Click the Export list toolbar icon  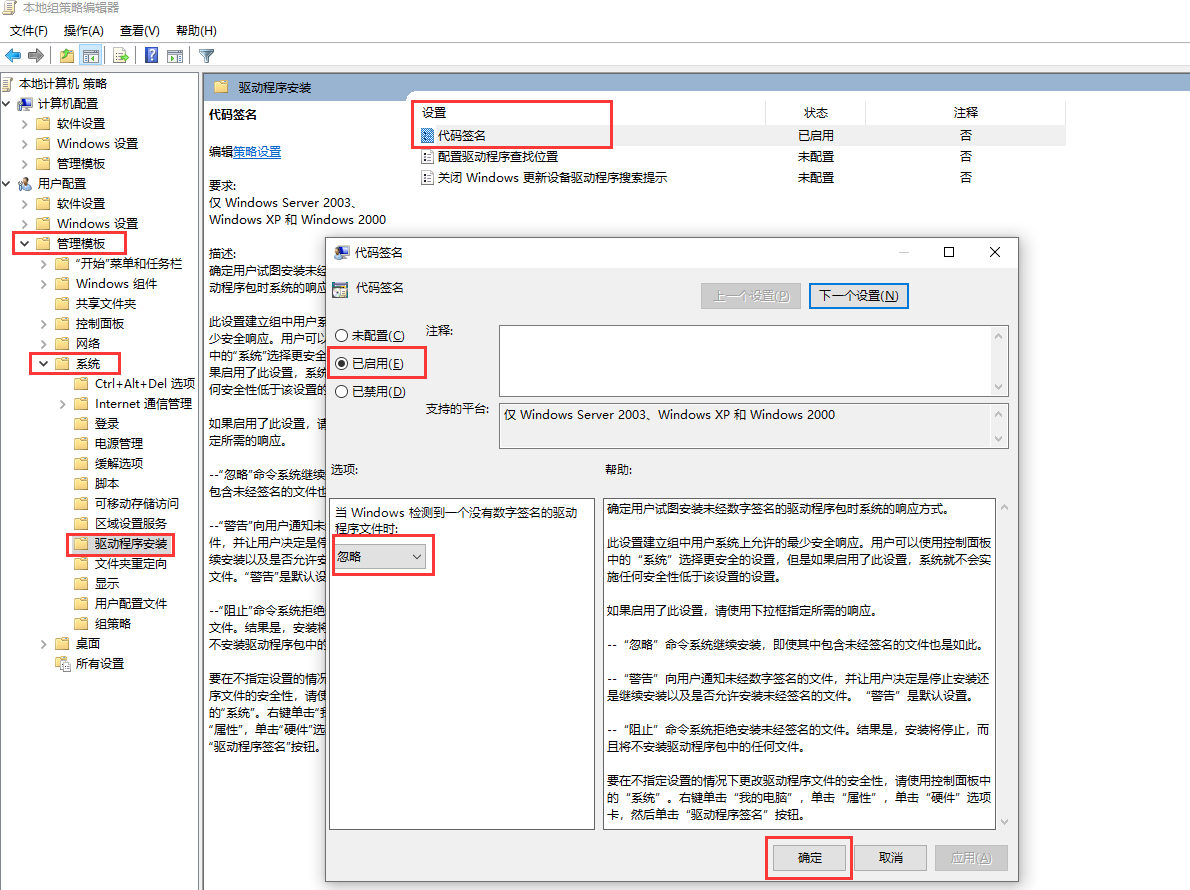(x=121, y=56)
